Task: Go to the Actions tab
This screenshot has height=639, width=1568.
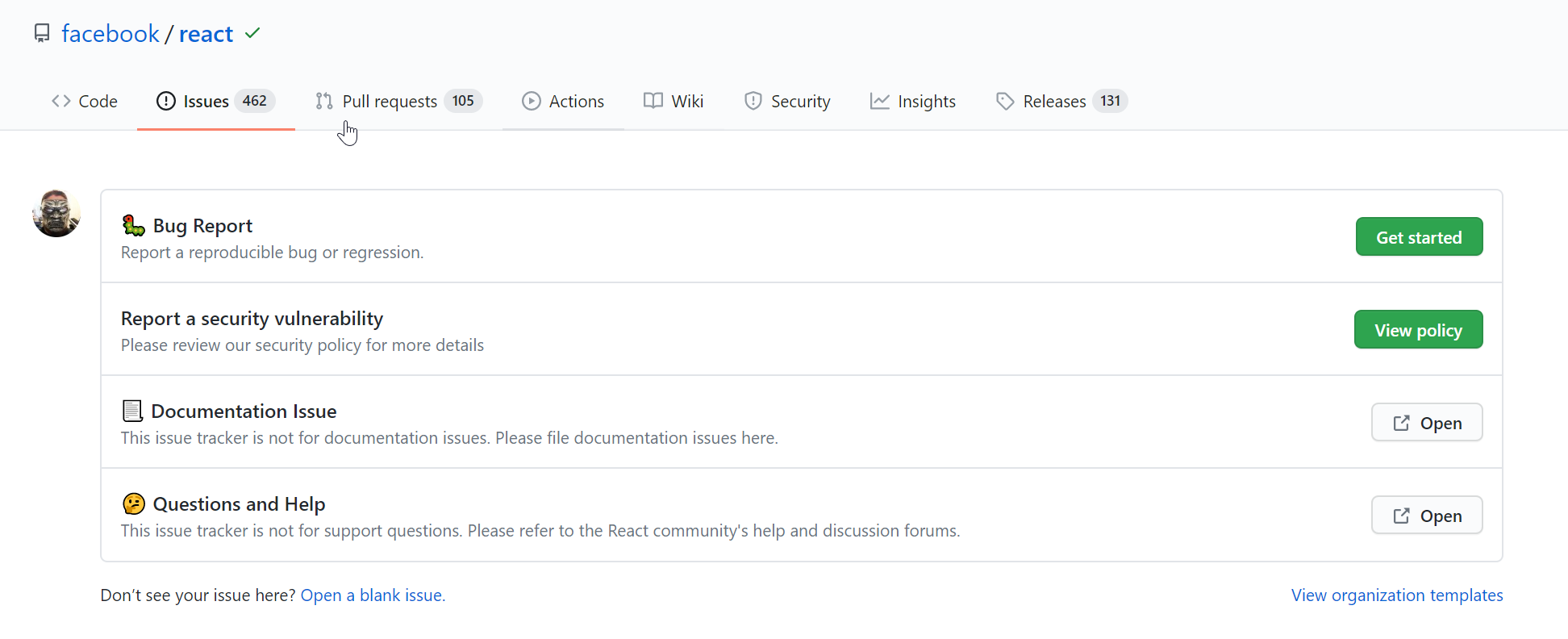Action: tap(563, 101)
